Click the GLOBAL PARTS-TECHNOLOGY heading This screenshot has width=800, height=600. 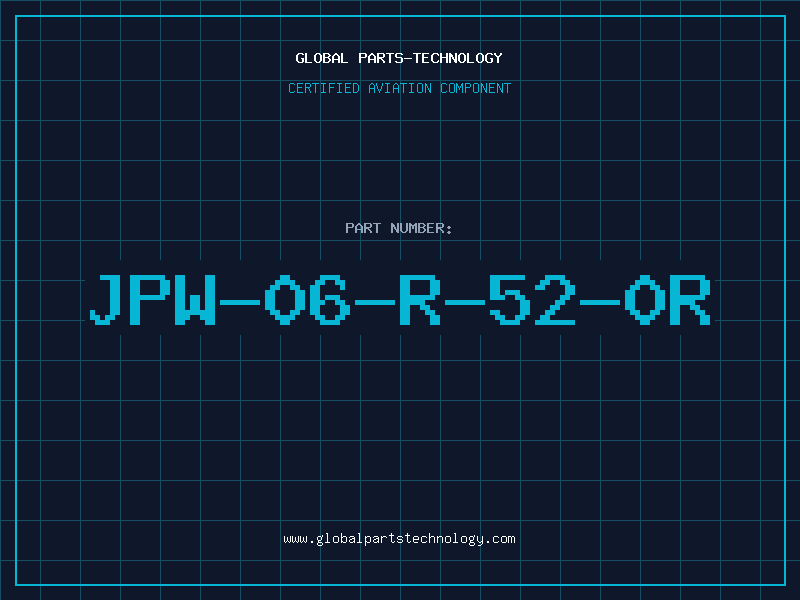[399, 58]
